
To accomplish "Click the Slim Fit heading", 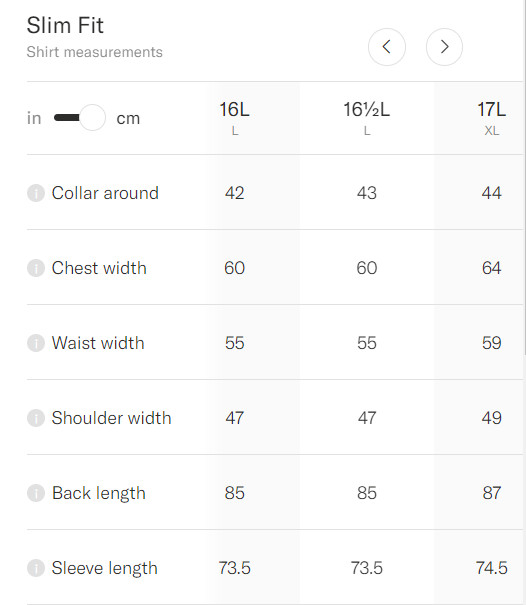I will pyautogui.click(x=65, y=25).
